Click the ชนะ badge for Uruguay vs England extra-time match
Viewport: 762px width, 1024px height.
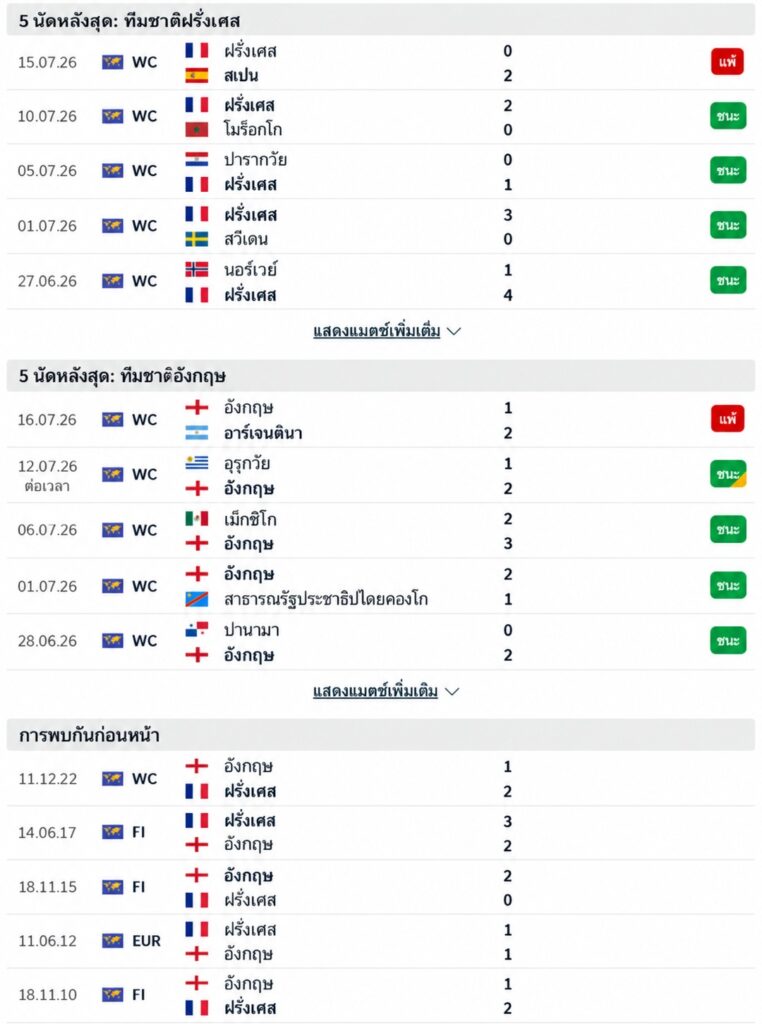[728, 474]
